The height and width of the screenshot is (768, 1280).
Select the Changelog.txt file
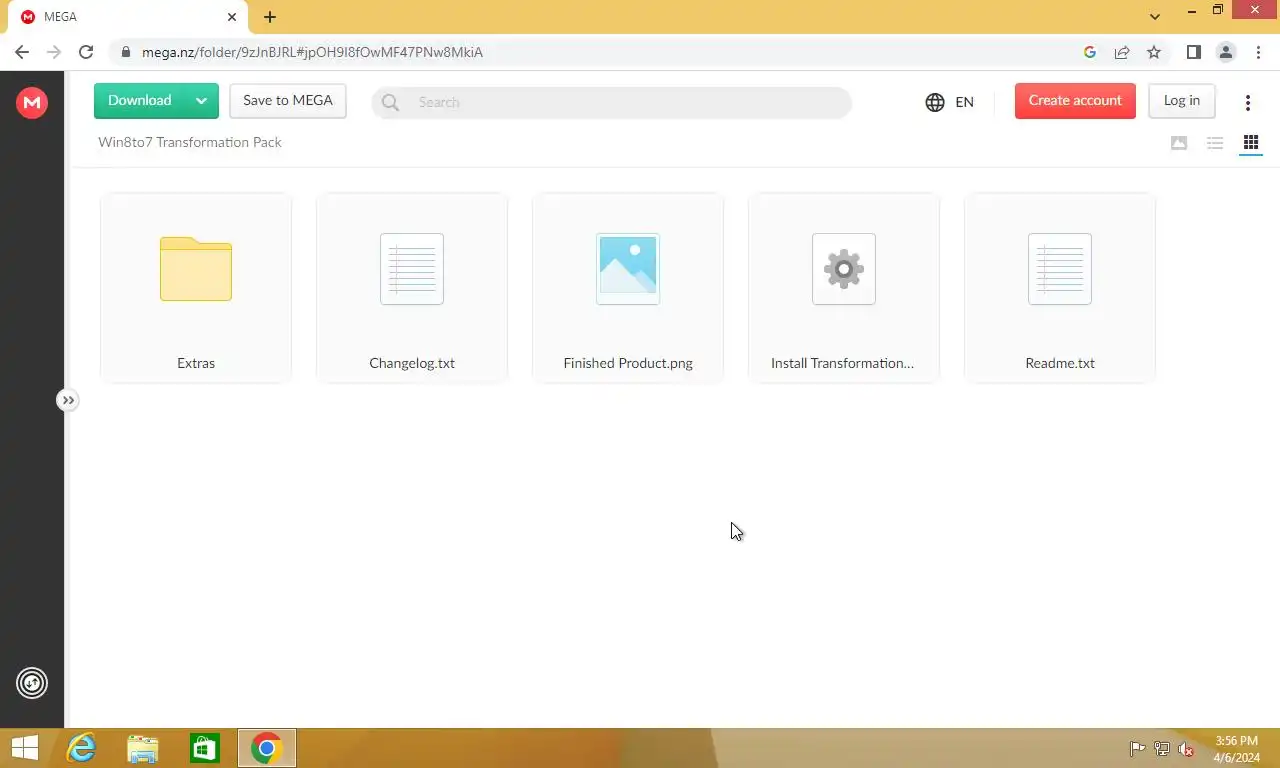pos(412,288)
